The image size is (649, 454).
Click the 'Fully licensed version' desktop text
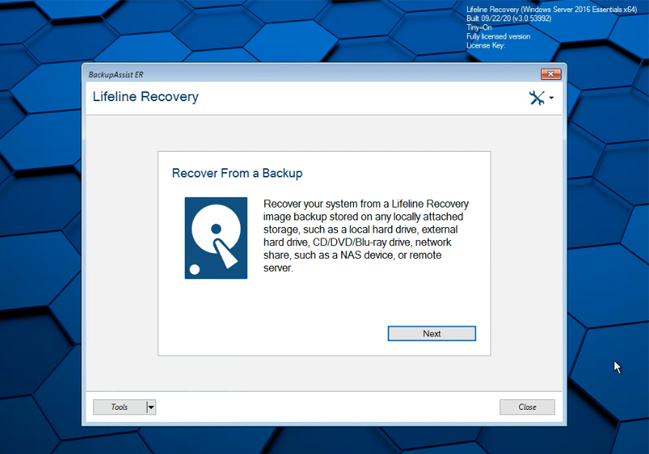[x=498, y=36]
